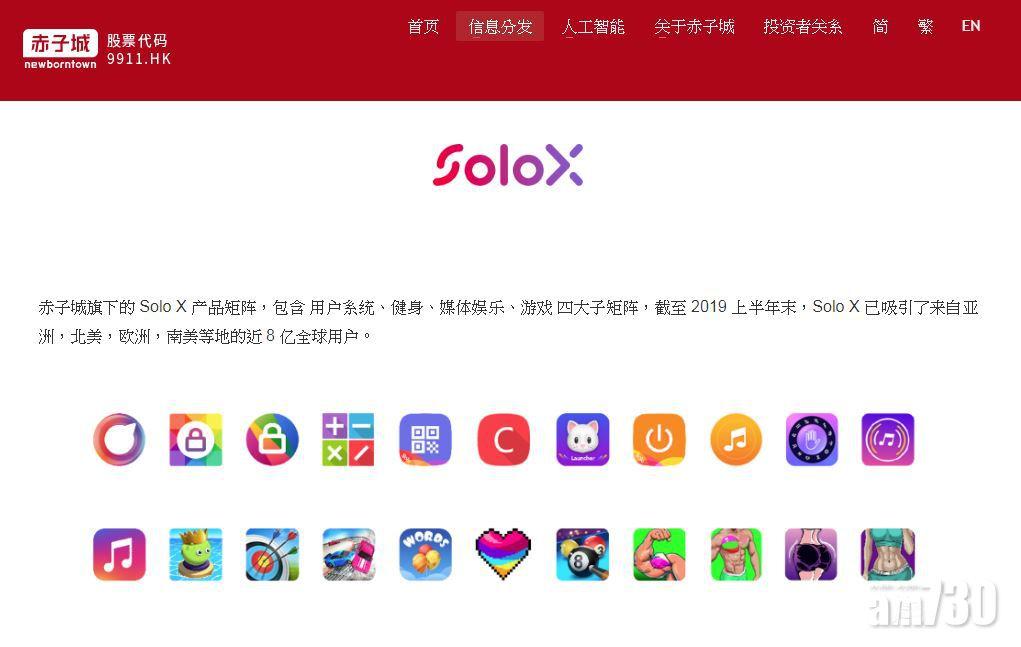Open 投资者关系 navigation link
The width and height of the screenshot is (1021, 647).
tap(803, 27)
